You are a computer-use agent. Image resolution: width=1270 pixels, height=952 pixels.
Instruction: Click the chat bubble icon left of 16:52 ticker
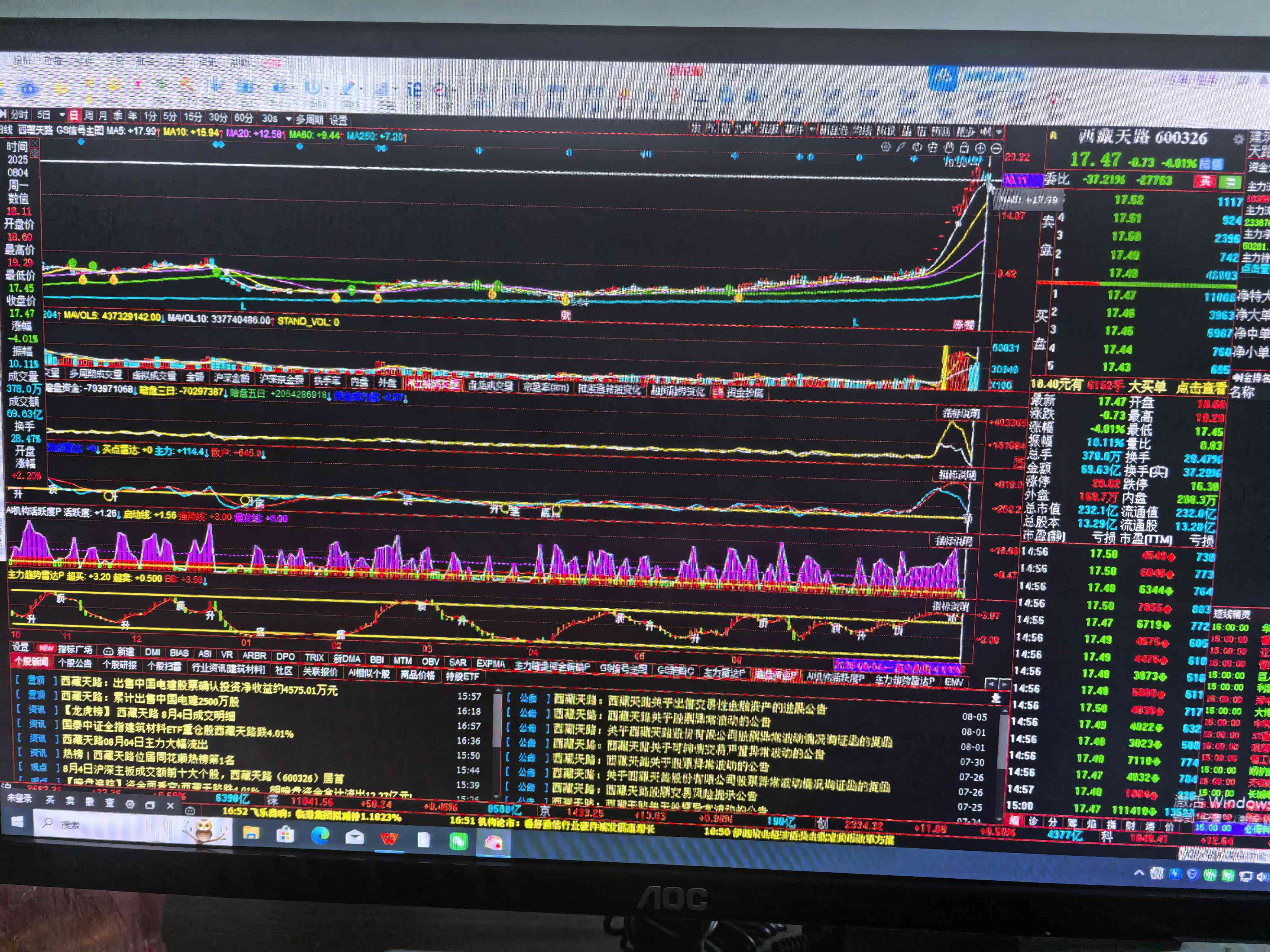190,810
